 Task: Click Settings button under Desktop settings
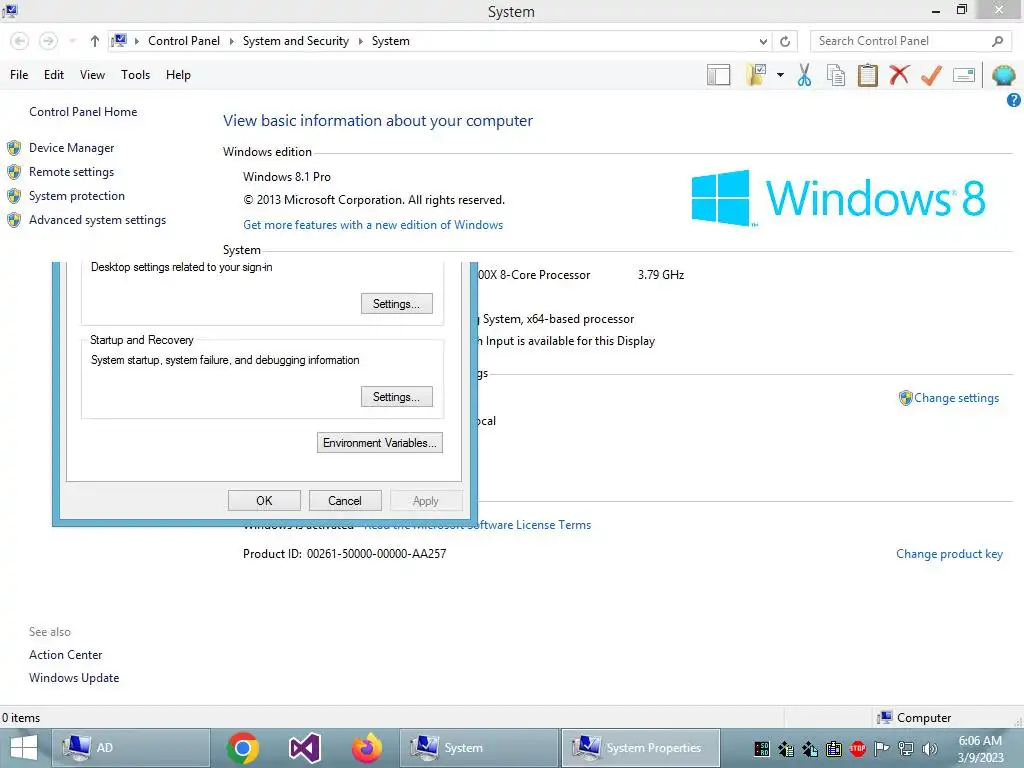coord(396,304)
